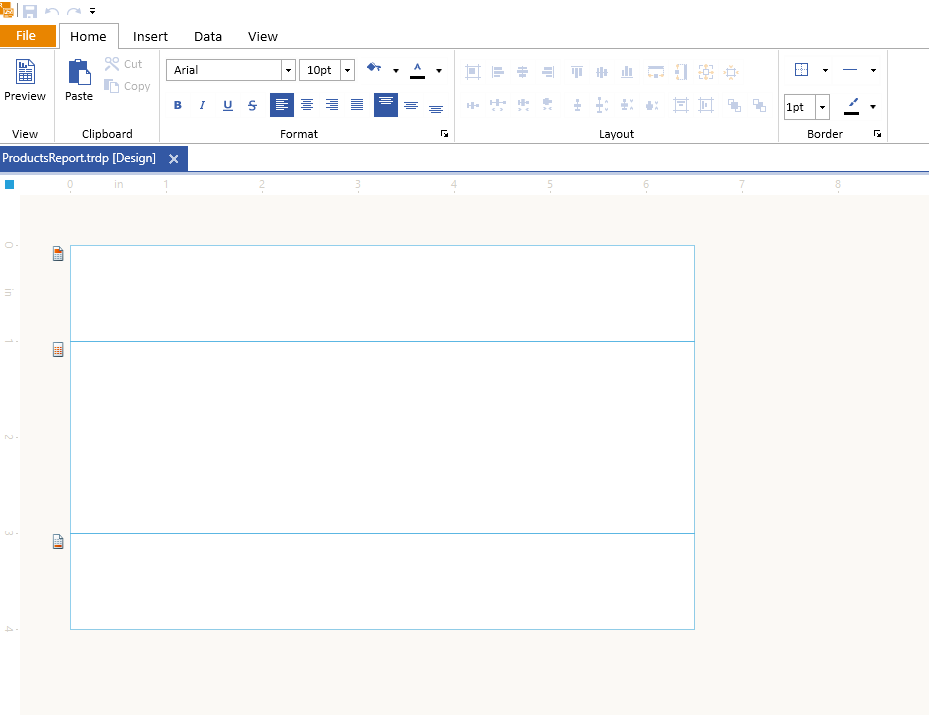Open the 1pt border width dropdown
This screenshot has width=929, height=715.
point(822,107)
